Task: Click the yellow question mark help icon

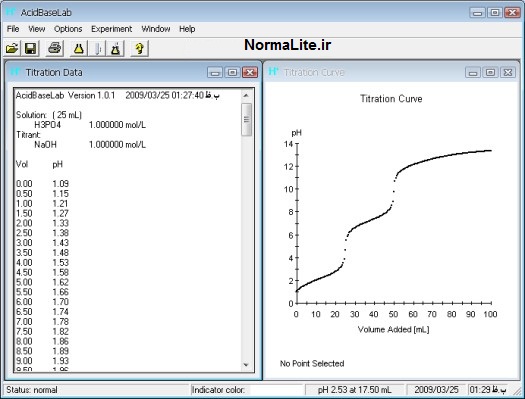Action: [139, 49]
